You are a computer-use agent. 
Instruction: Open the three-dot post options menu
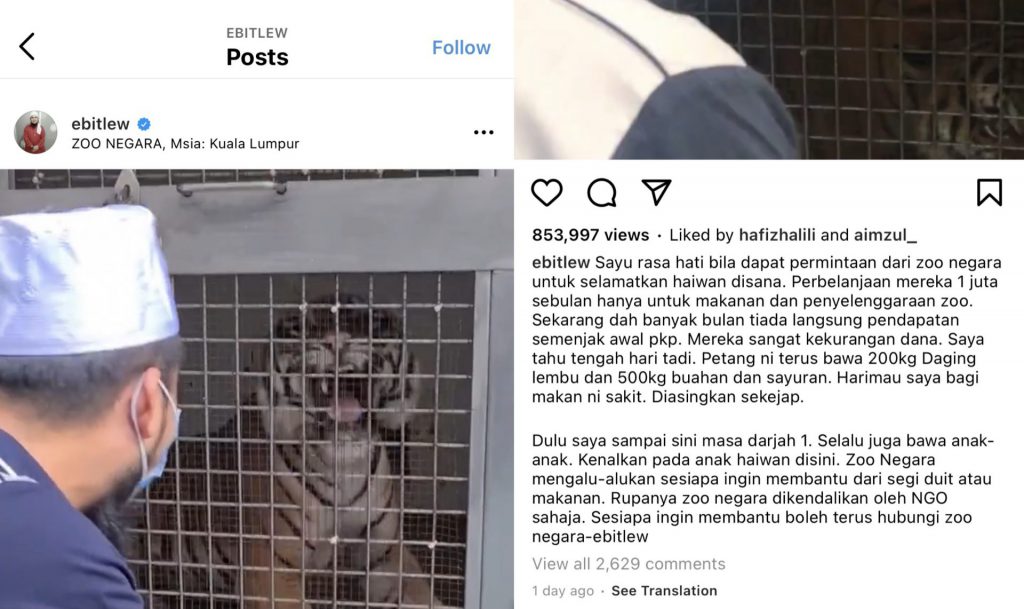point(483,133)
